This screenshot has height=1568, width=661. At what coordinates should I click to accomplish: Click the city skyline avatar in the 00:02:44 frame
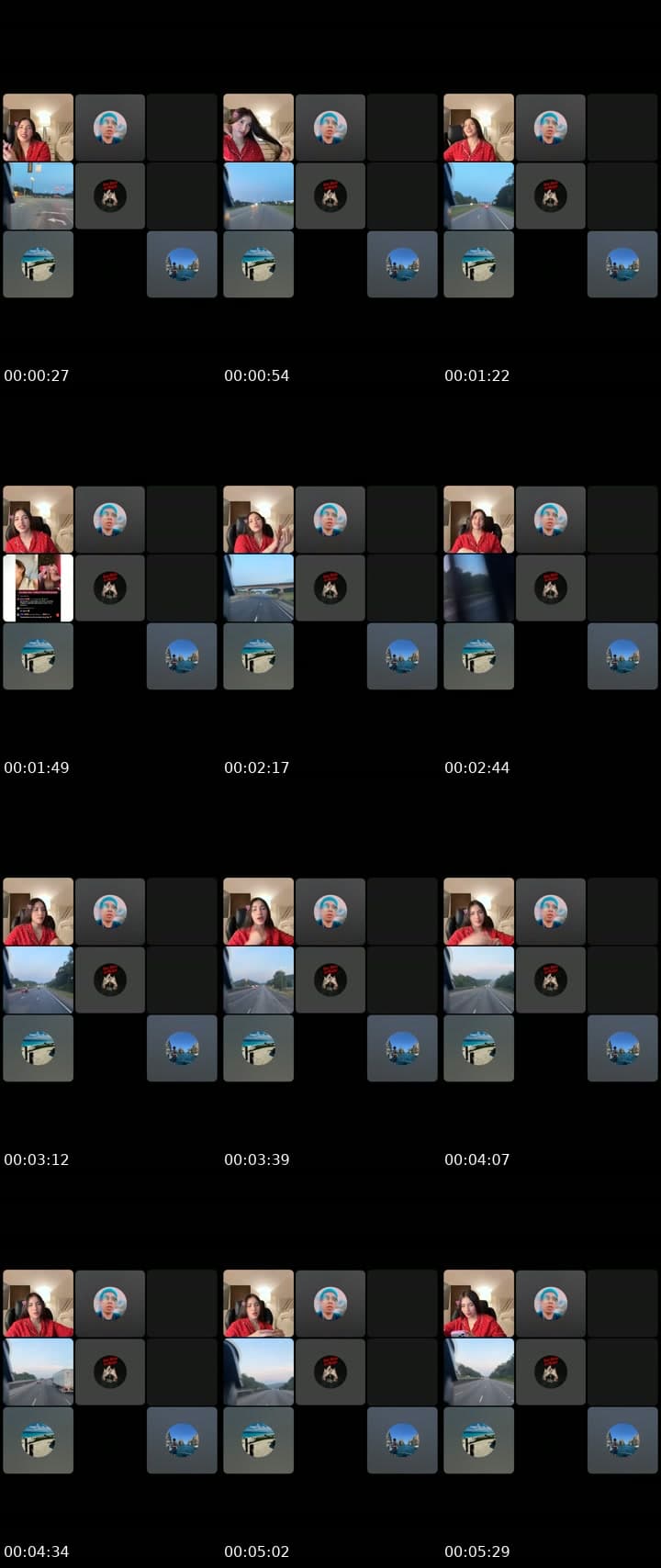(622, 656)
